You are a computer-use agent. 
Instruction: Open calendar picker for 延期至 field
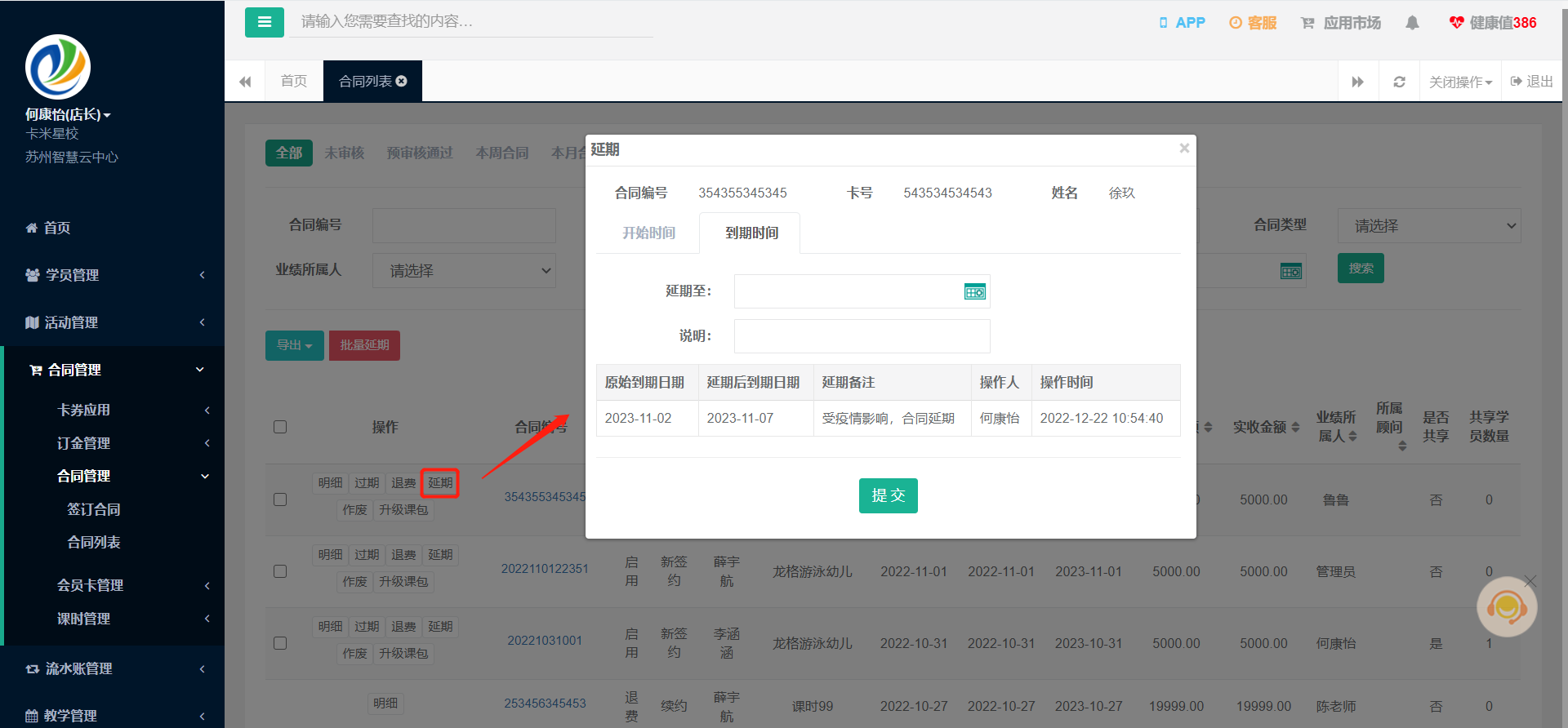975,291
